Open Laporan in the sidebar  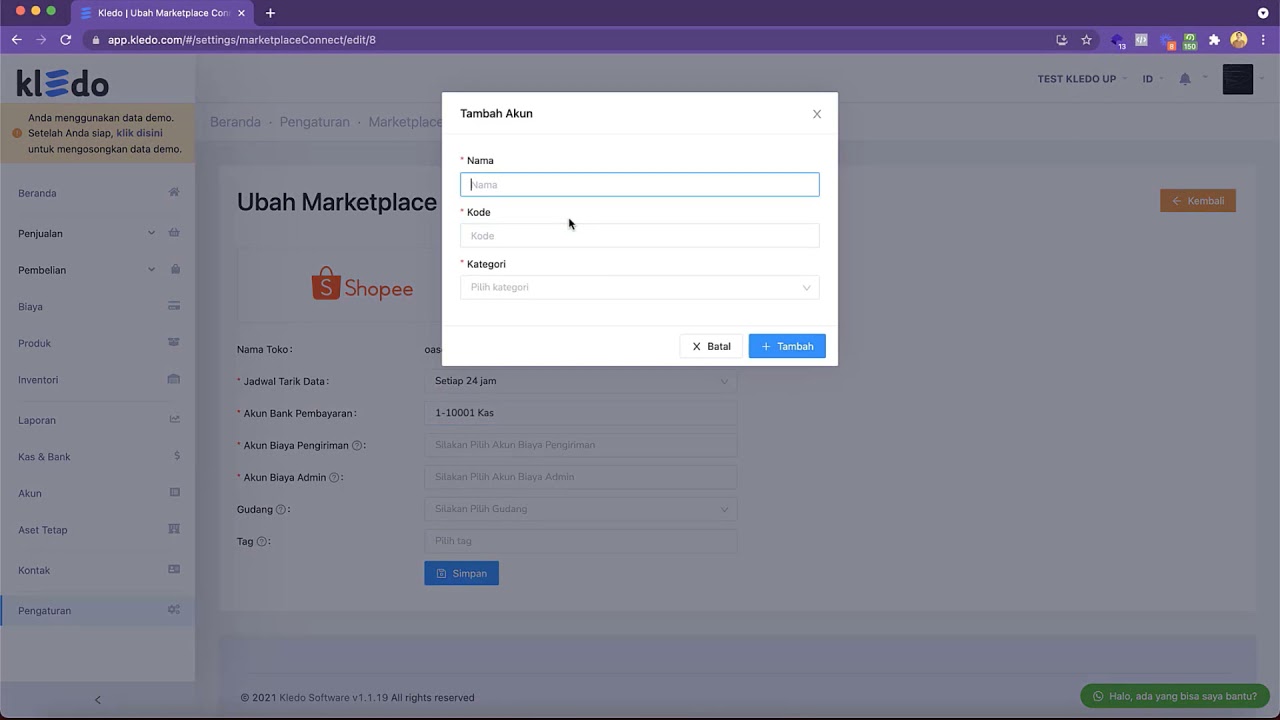37,420
